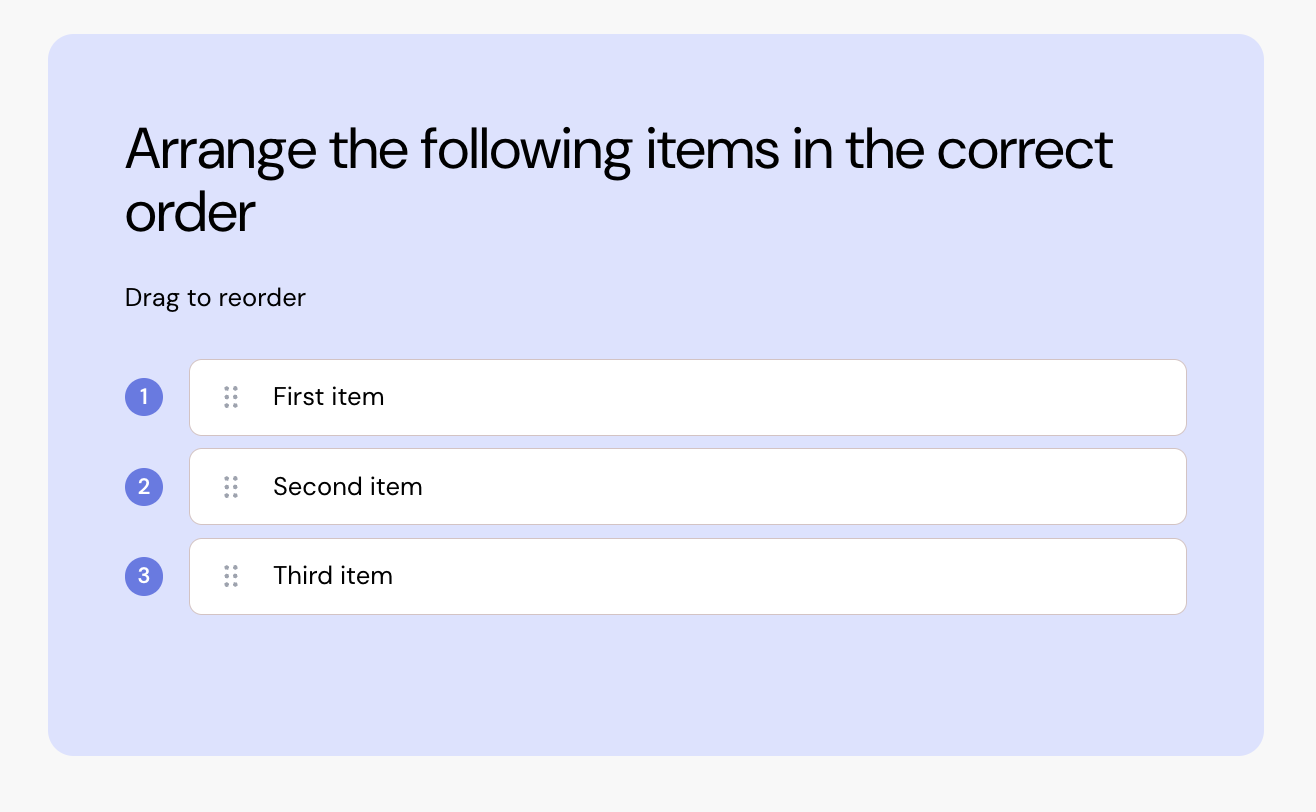Click the "Third item" text label
The width and height of the screenshot is (1316, 812).
click(x=332, y=576)
